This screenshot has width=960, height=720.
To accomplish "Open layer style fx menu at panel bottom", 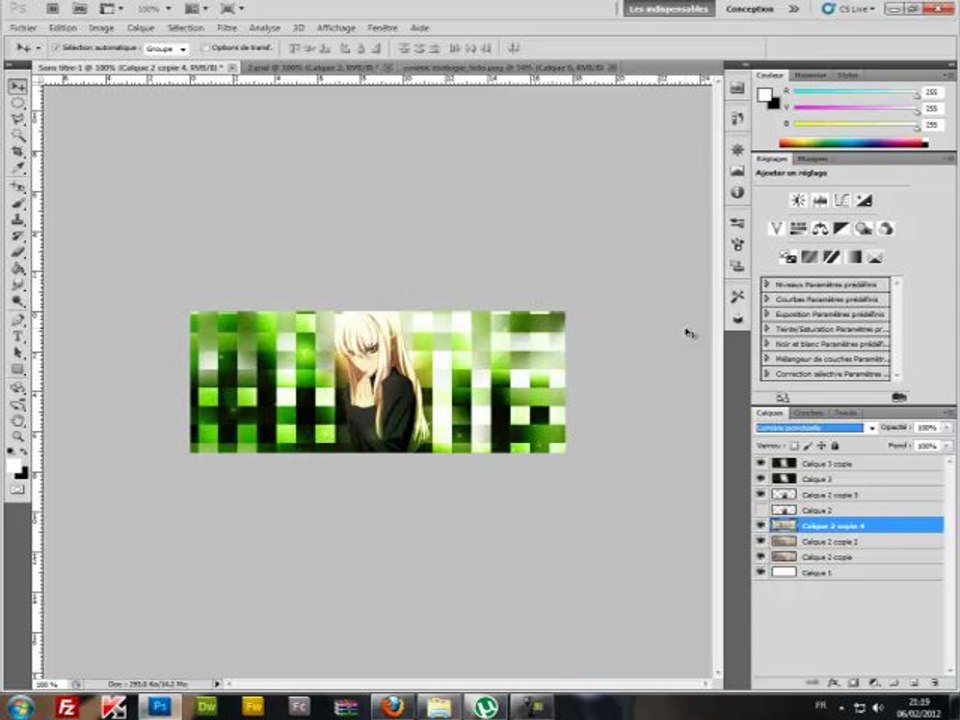I will coord(833,682).
